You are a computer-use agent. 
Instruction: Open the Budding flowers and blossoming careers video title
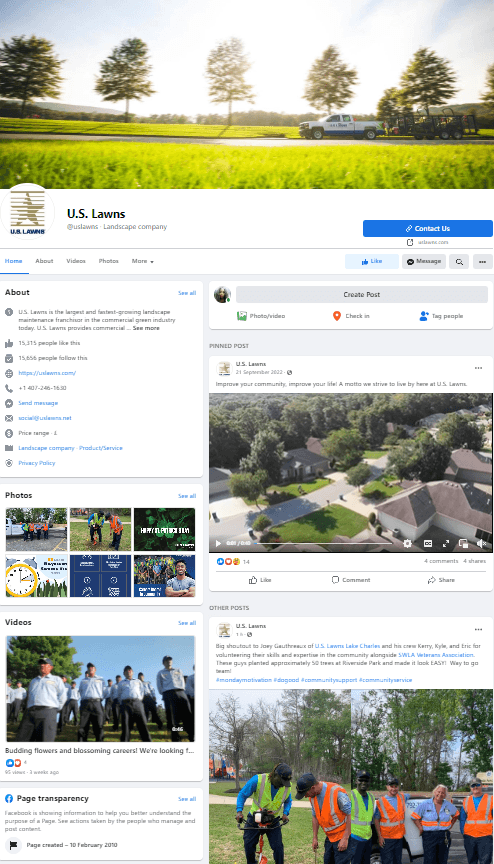click(99, 750)
